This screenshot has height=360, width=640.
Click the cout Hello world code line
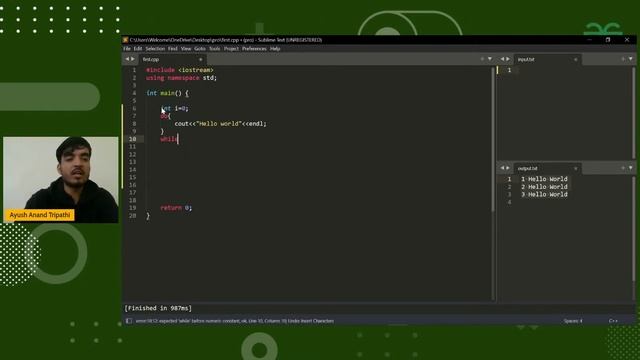click(x=220, y=124)
